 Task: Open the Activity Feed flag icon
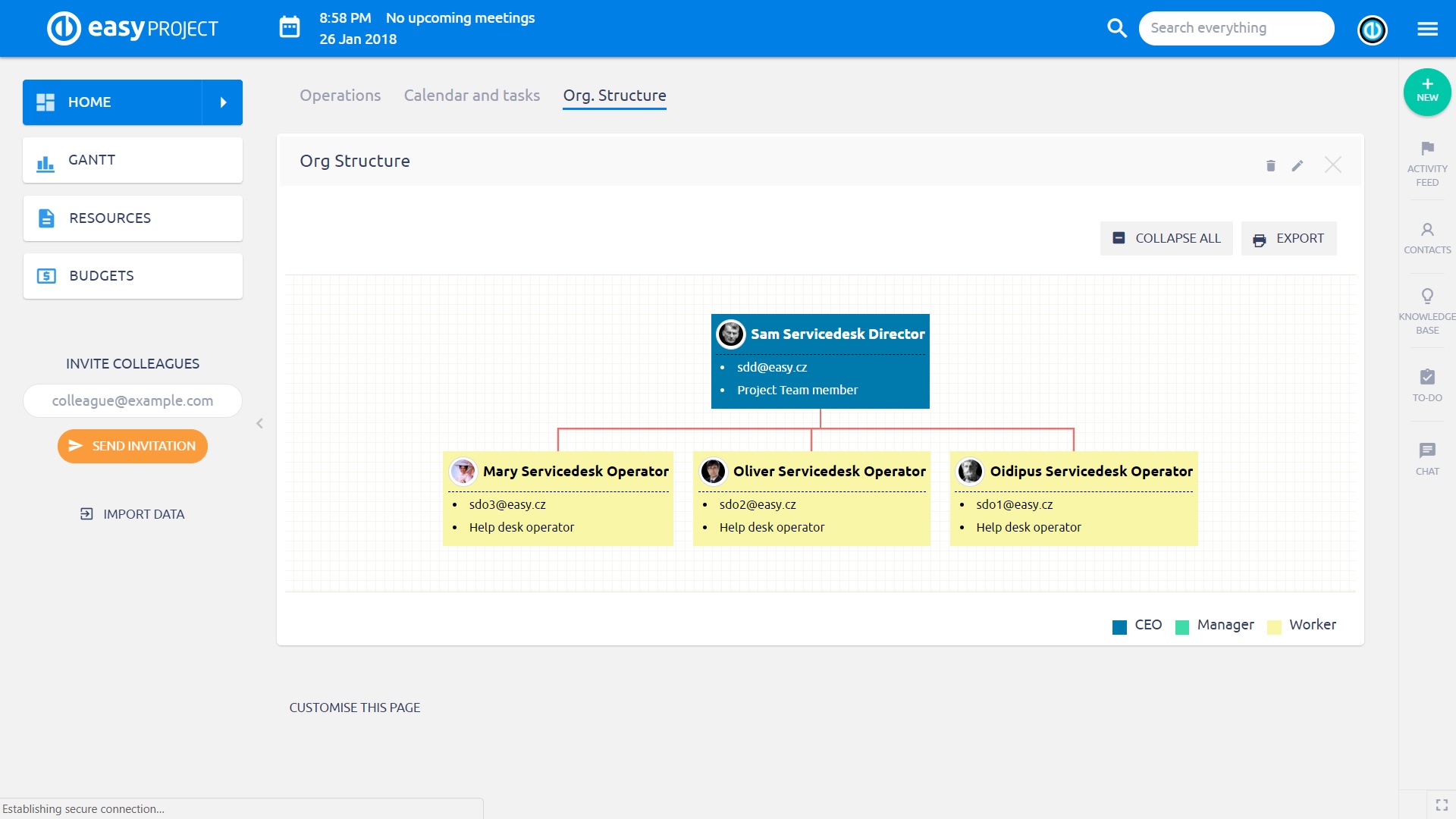[x=1427, y=149]
